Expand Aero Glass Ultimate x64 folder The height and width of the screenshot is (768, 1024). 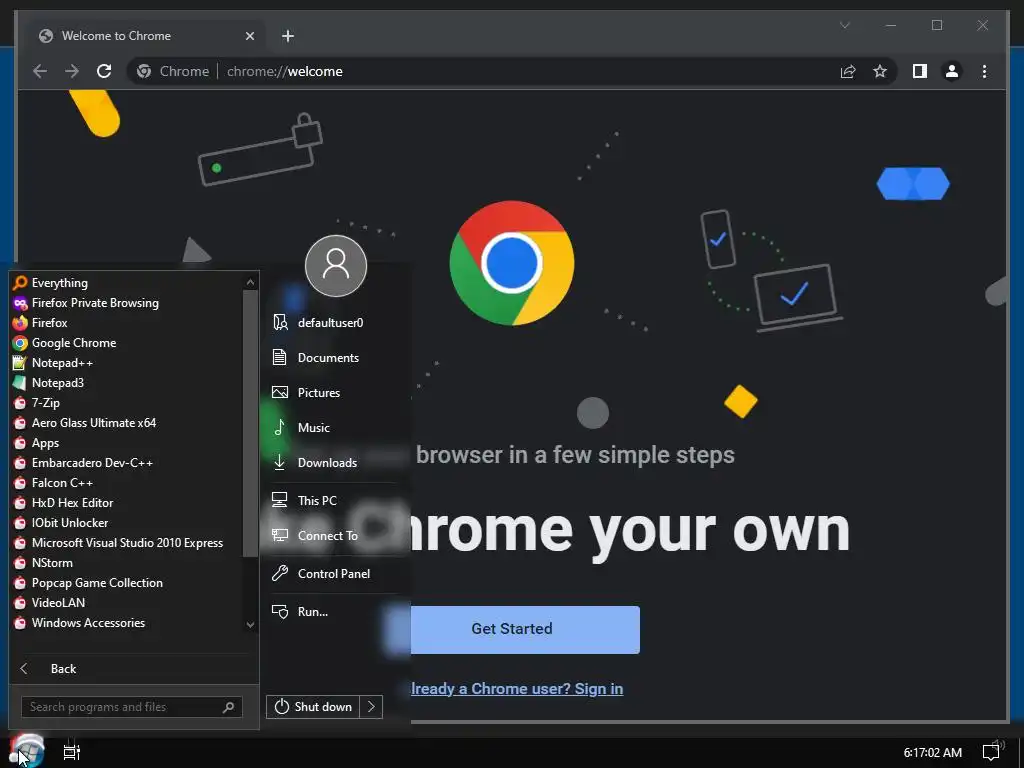(x=127, y=423)
